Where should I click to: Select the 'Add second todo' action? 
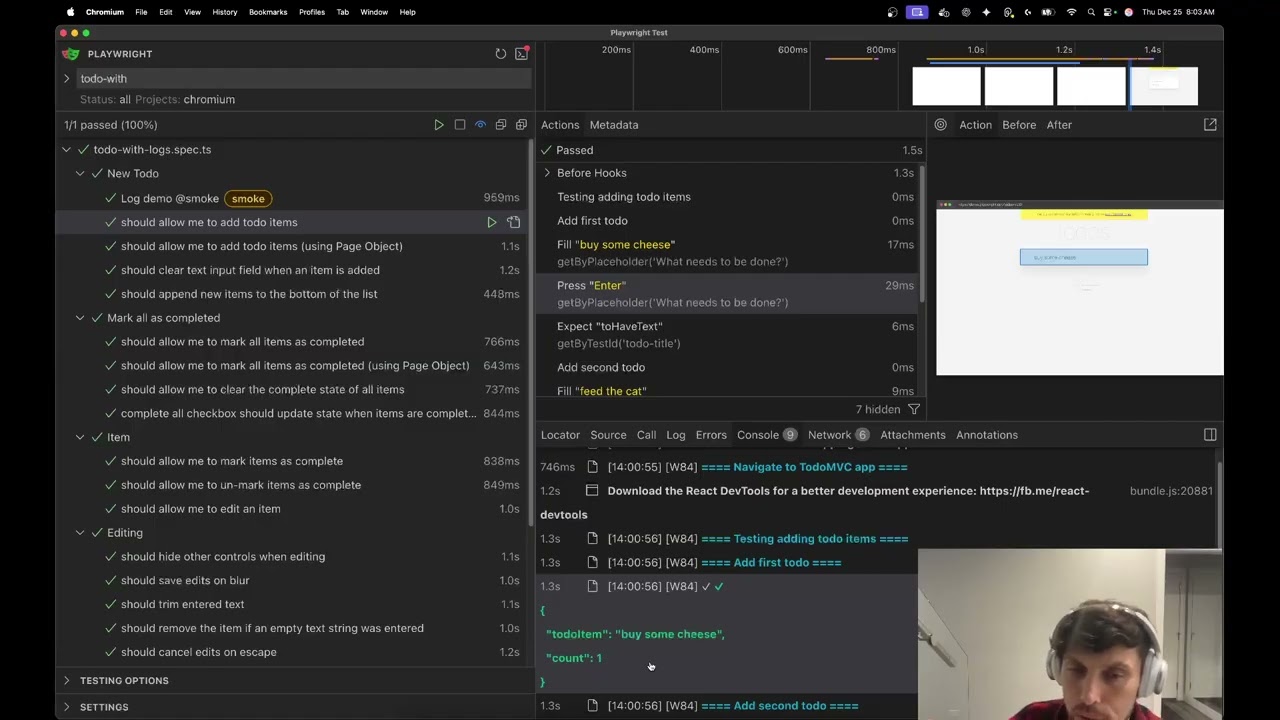pos(728,367)
